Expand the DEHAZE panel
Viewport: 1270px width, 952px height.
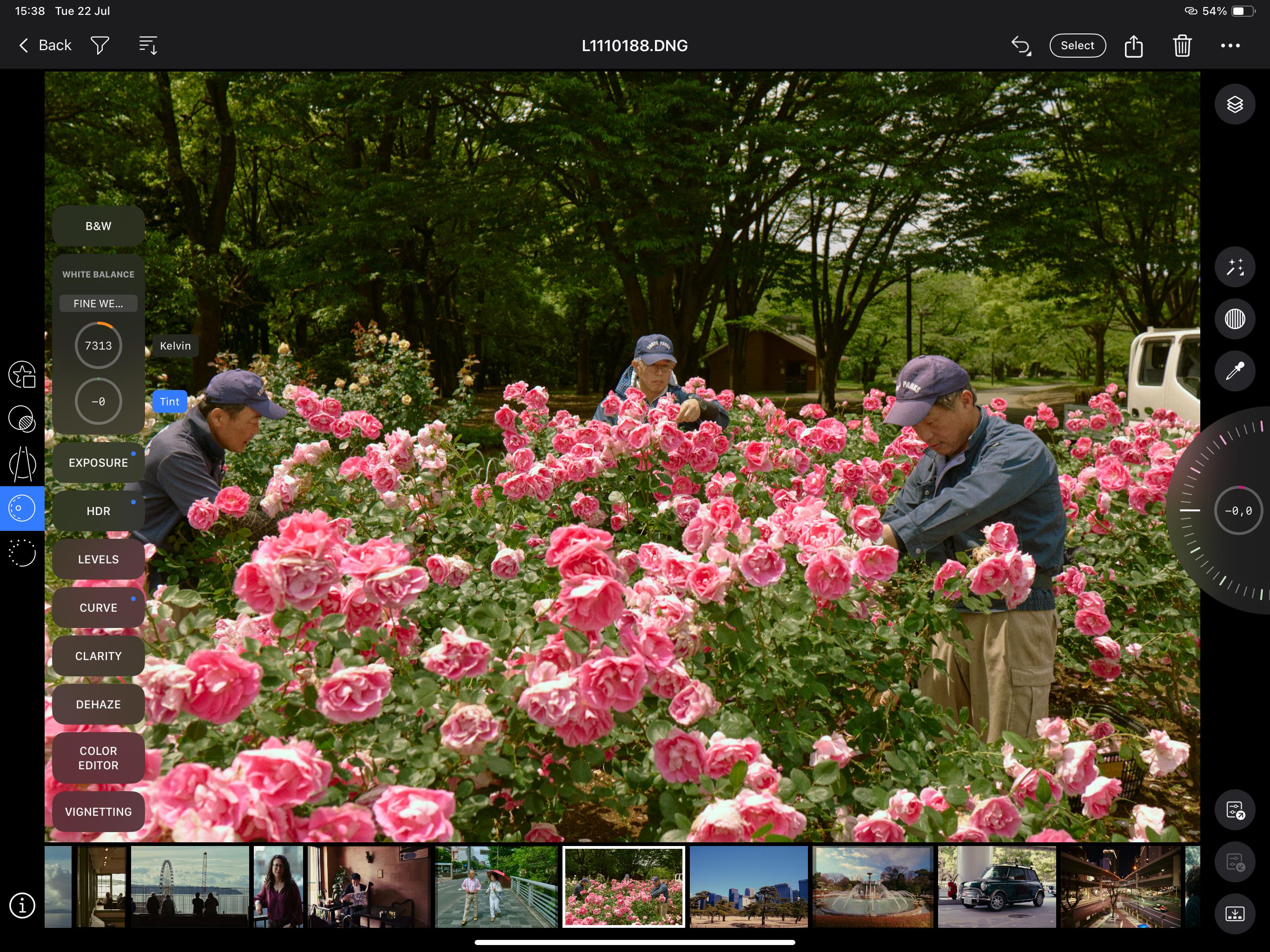(98, 704)
